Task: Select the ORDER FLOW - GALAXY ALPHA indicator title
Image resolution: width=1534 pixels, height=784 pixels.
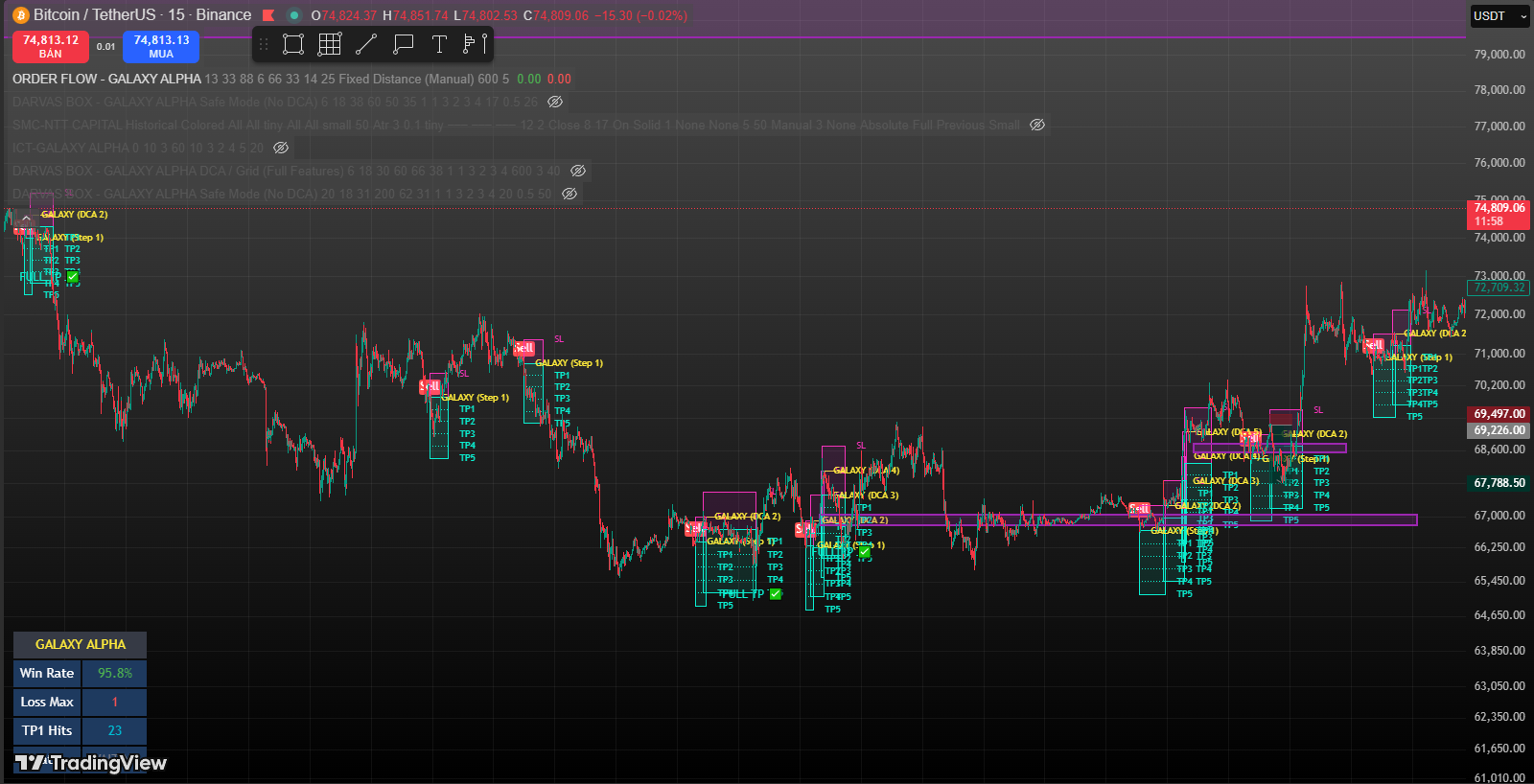Action: click(106, 79)
